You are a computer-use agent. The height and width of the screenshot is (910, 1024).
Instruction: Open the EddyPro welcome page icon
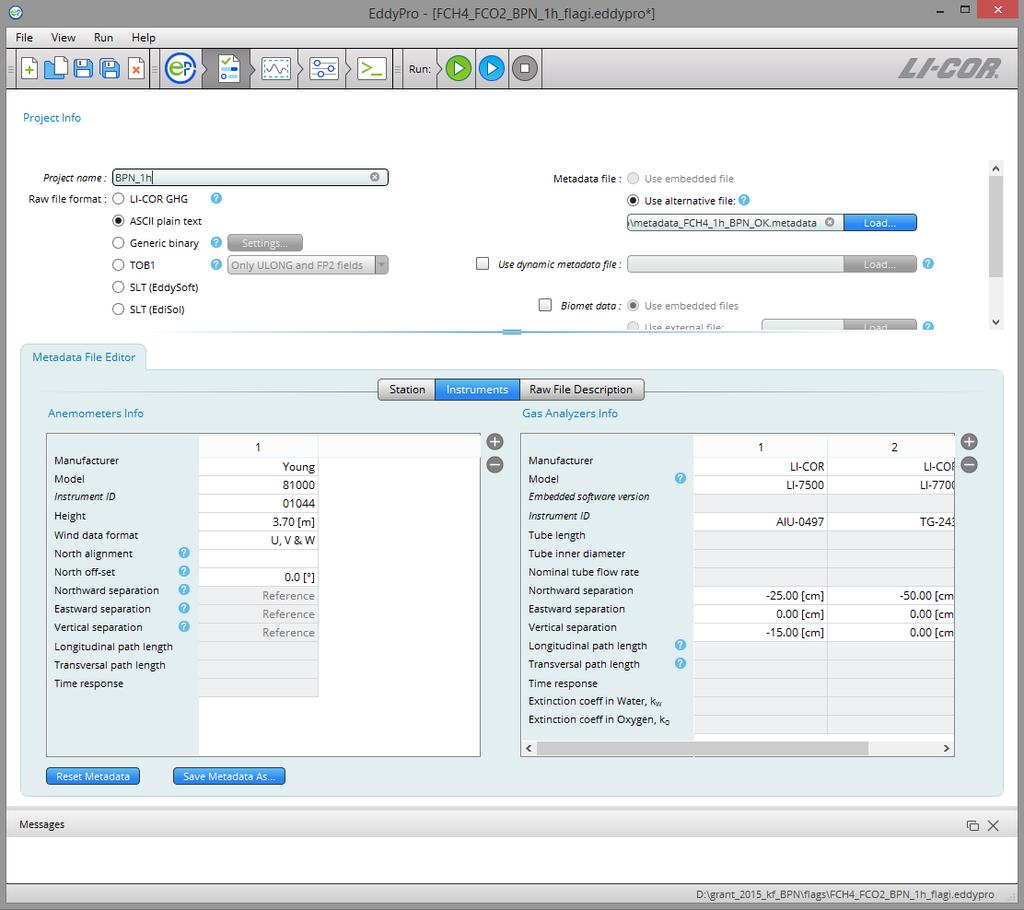(180, 68)
